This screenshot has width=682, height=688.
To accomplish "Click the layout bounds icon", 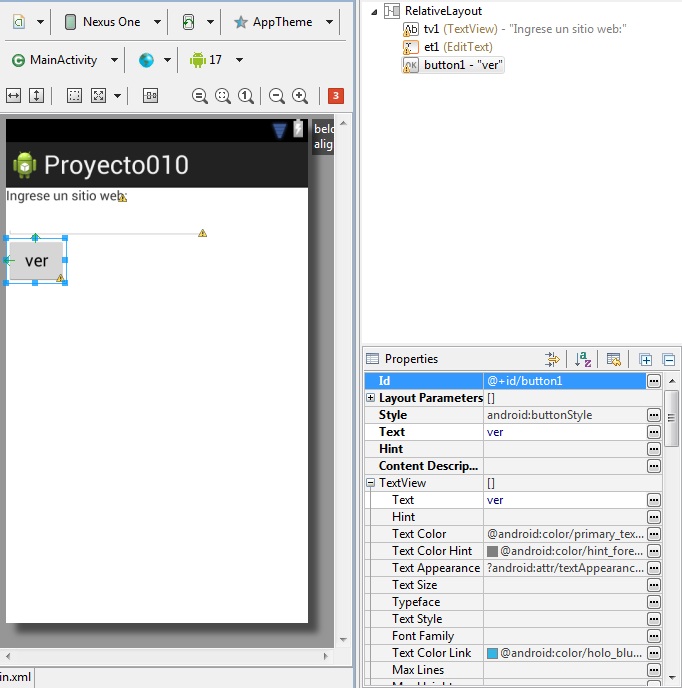I will coord(150,95).
